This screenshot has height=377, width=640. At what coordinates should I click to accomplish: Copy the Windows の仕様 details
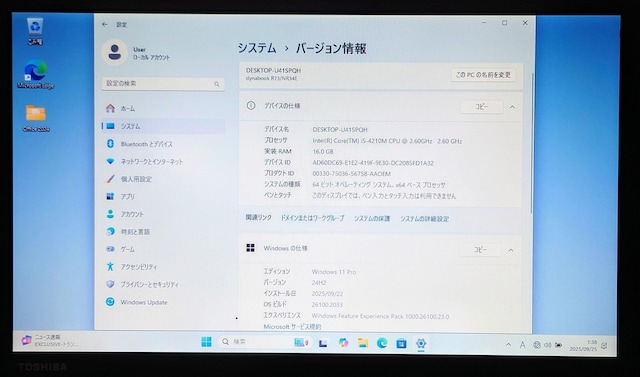click(x=480, y=250)
